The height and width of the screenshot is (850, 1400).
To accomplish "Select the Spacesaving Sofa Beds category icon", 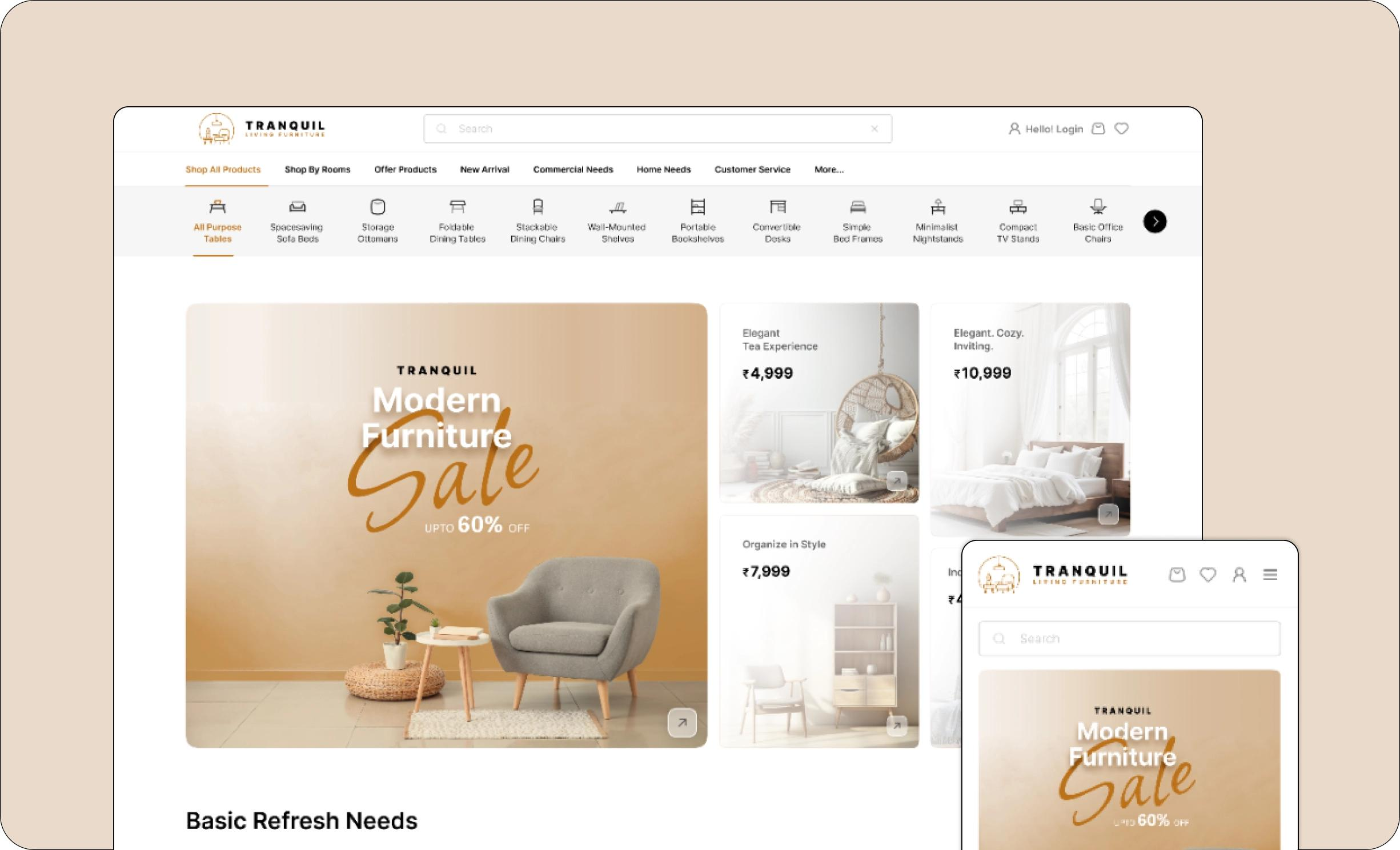I will [x=298, y=206].
